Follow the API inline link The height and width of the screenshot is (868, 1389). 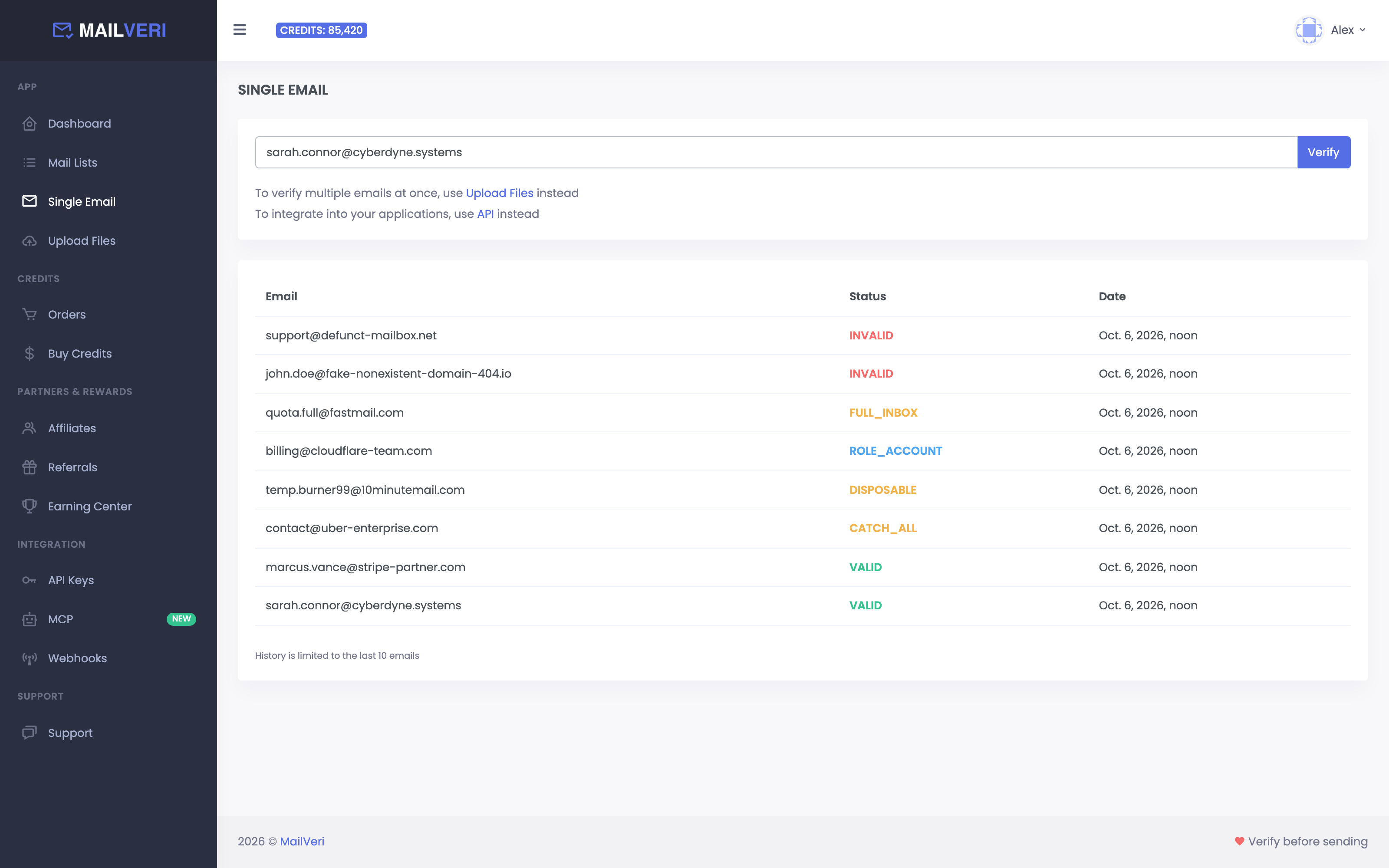tap(485, 214)
